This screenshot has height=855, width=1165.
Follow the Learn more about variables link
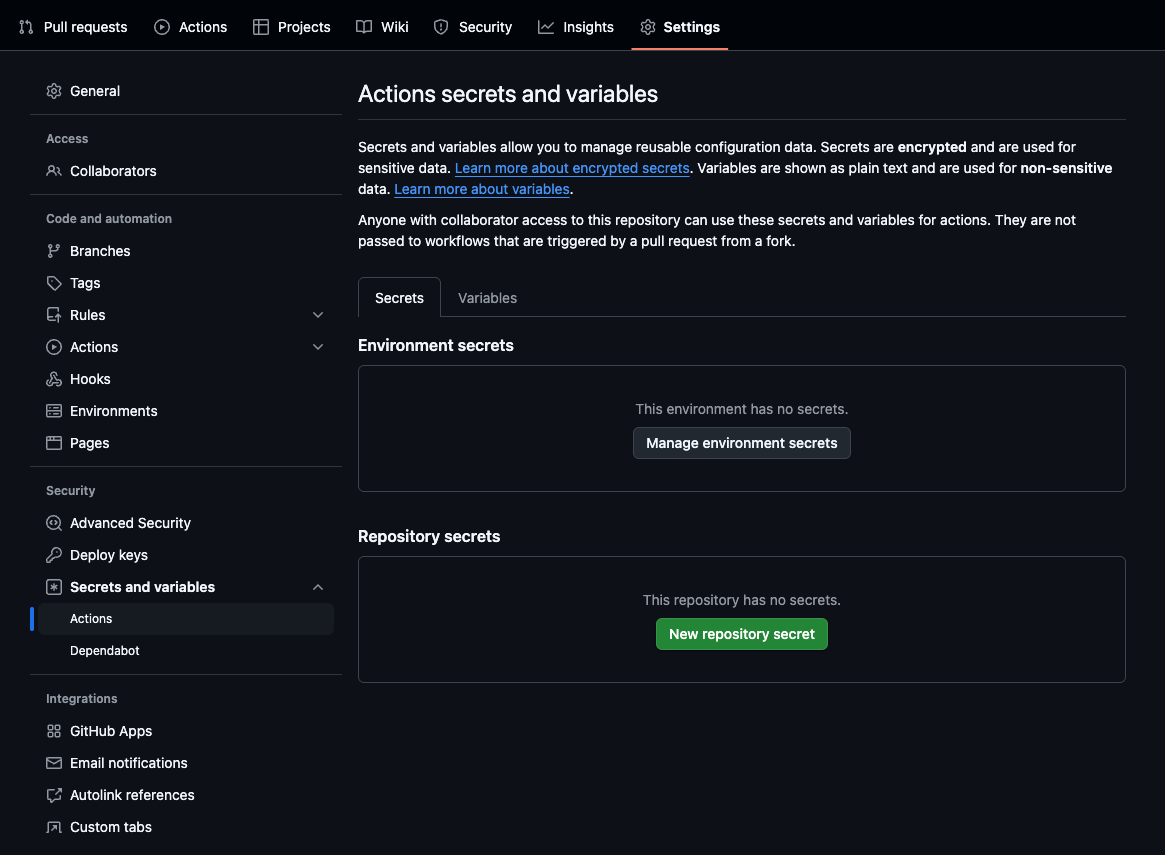[x=482, y=189]
